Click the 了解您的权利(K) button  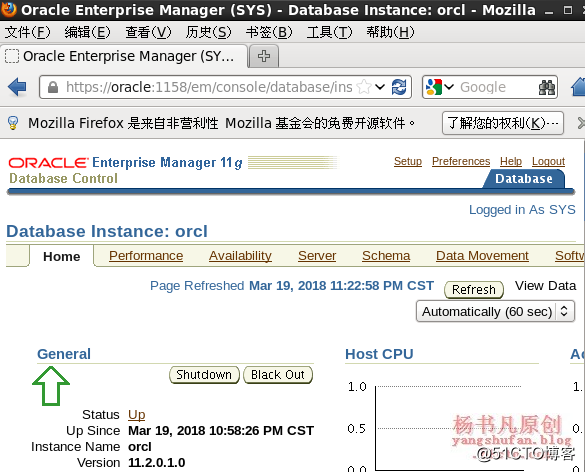[503, 123]
